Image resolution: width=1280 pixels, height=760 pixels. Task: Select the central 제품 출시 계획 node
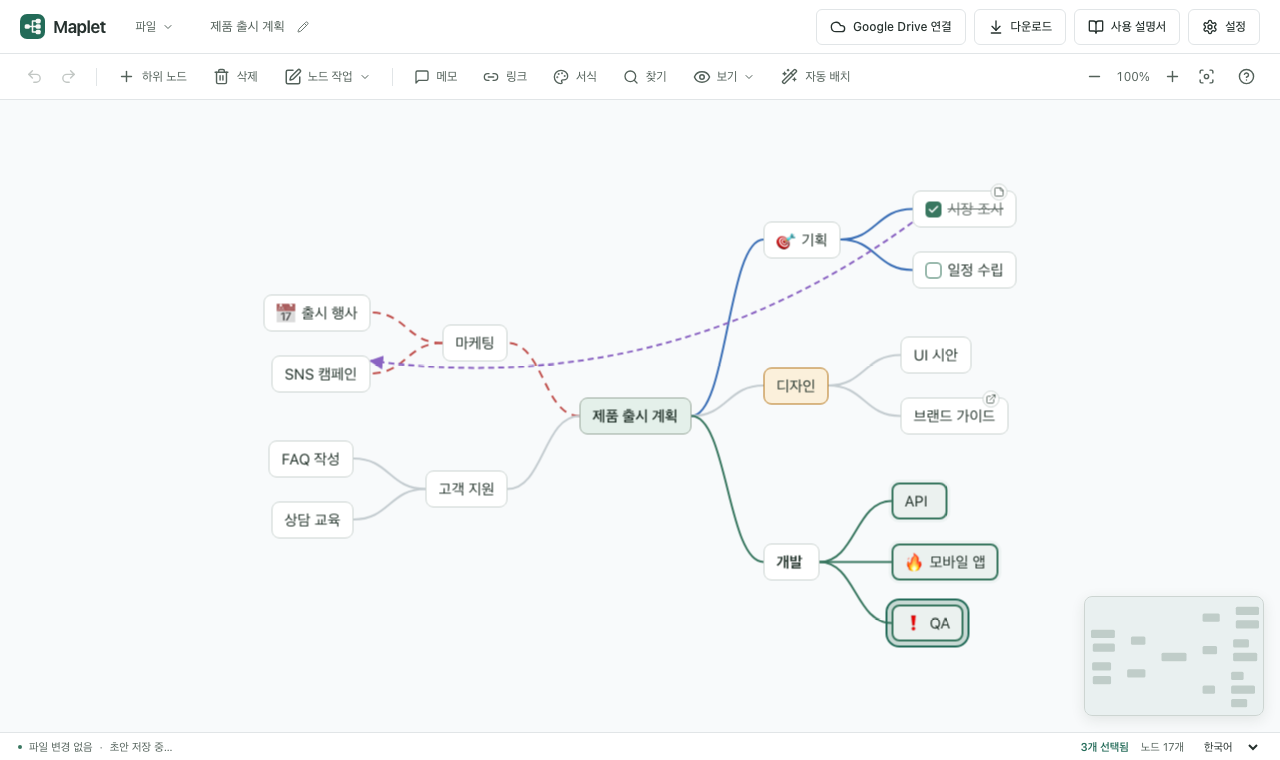pos(635,416)
